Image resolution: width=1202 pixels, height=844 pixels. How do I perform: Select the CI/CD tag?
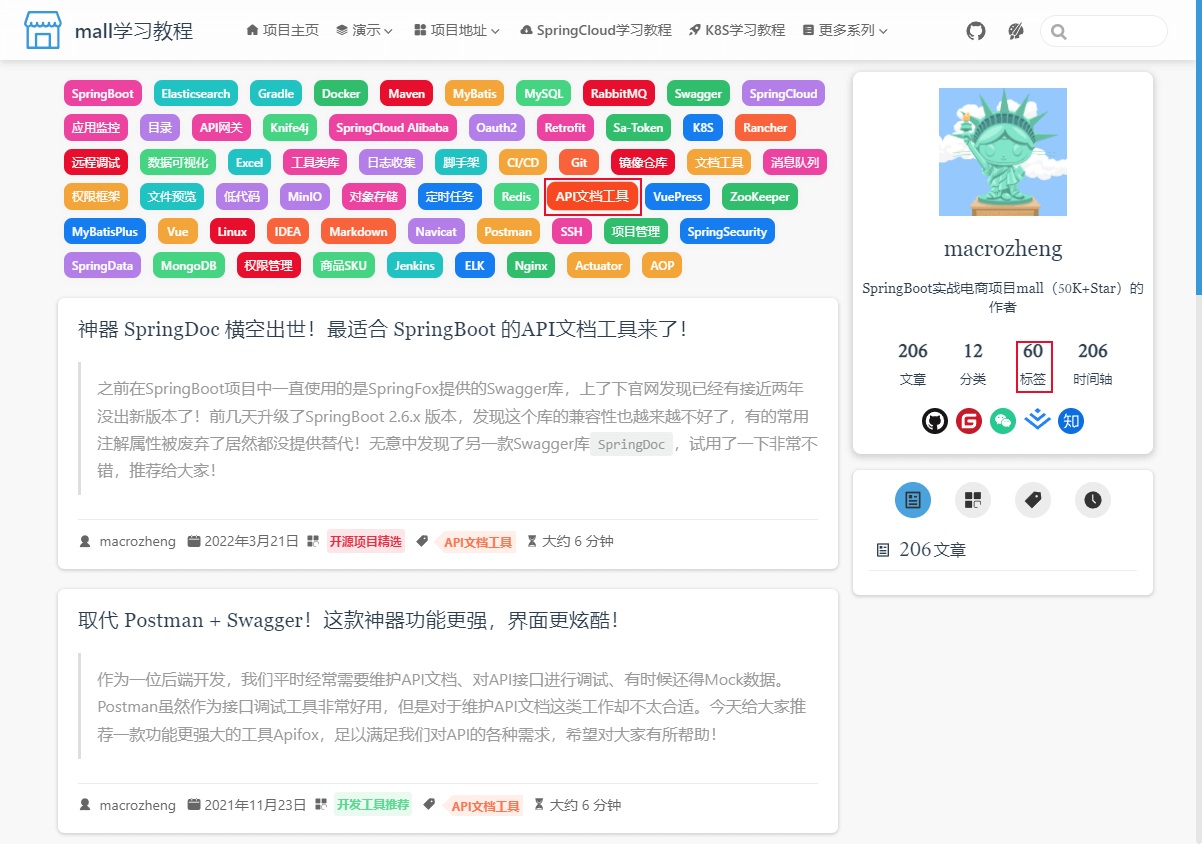coord(523,163)
